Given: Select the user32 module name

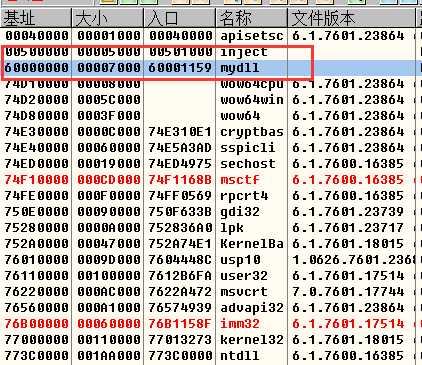Looking at the screenshot, I should pyautogui.click(x=244, y=276).
